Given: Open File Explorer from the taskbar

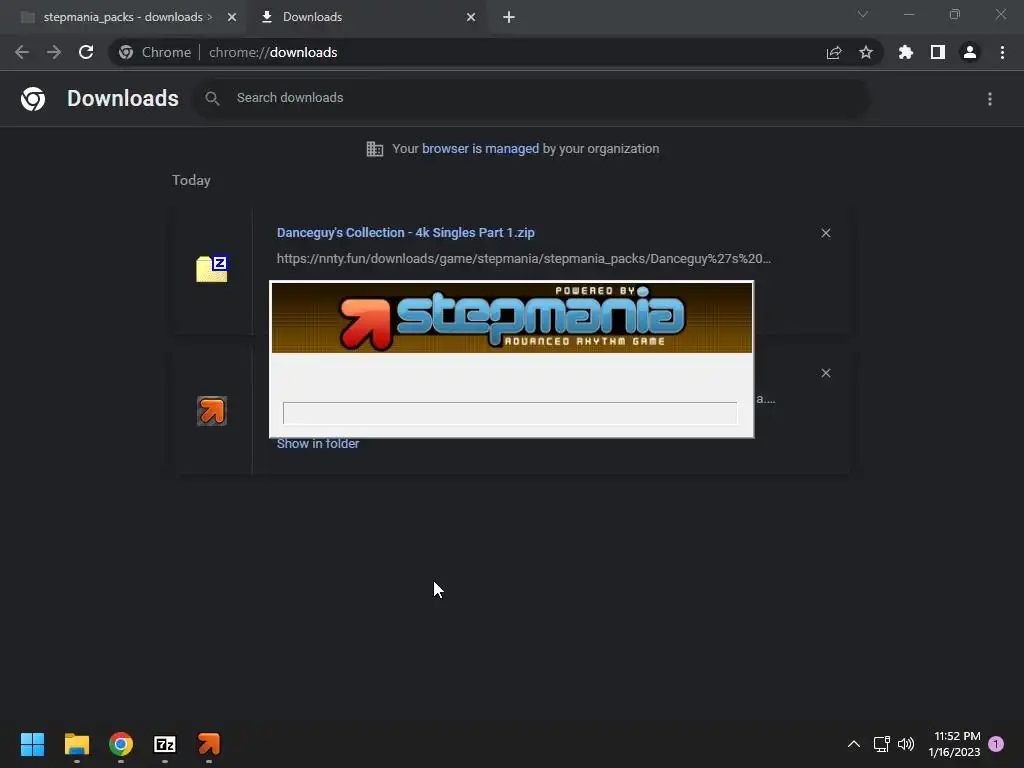Looking at the screenshot, I should (x=76, y=744).
